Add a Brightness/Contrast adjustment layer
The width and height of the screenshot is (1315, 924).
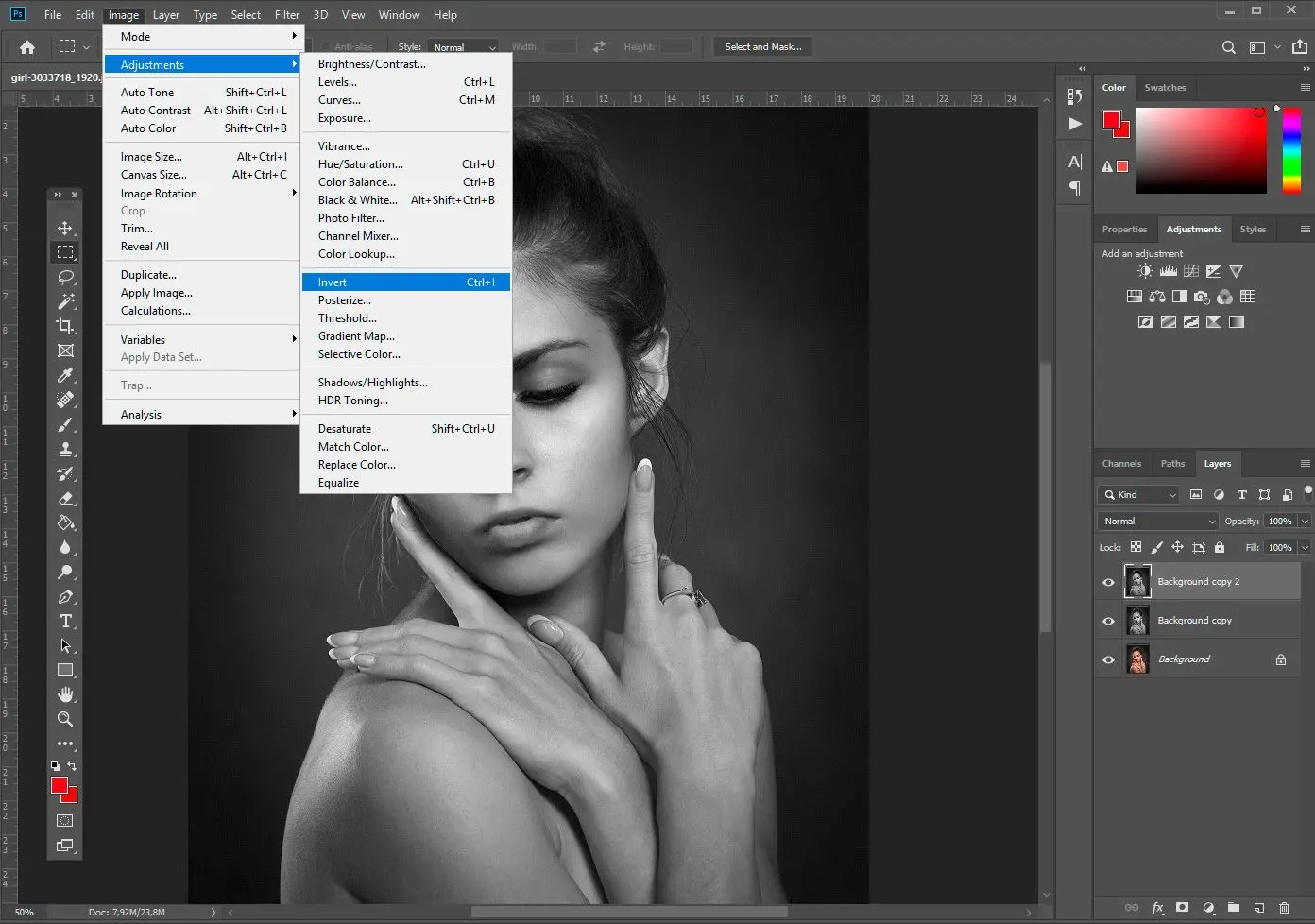pyautogui.click(x=1143, y=271)
